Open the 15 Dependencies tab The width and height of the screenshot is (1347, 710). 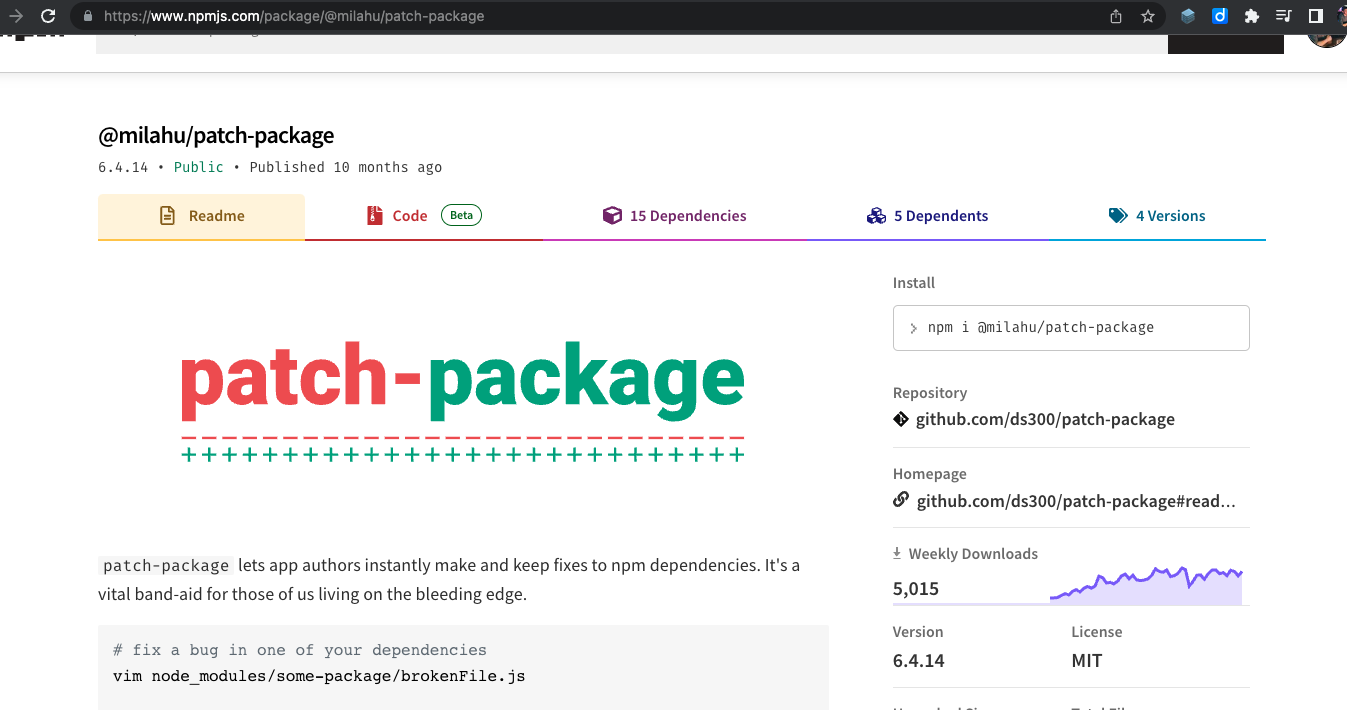click(675, 217)
